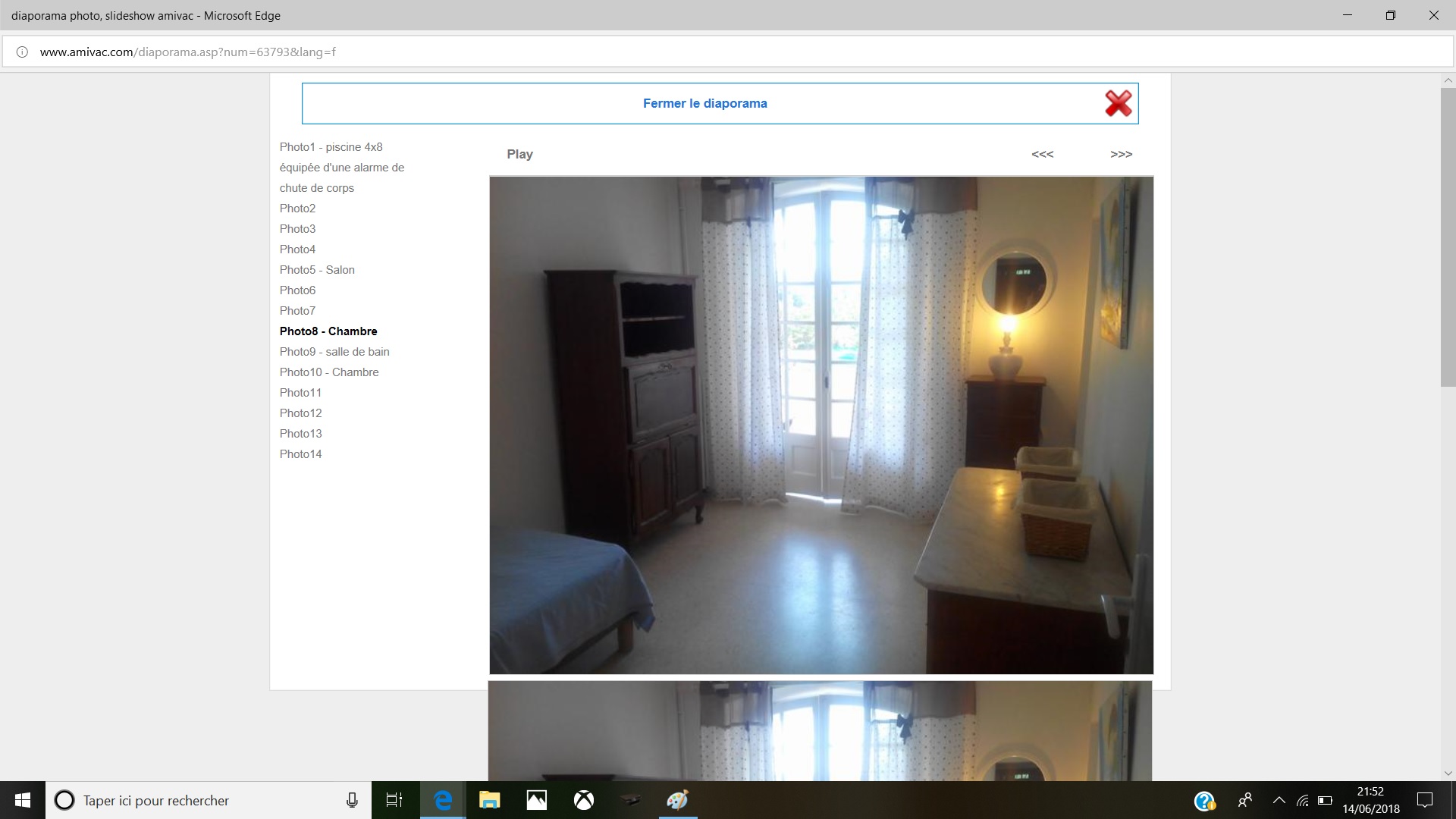Click scrollbar down arrow
The width and height of the screenshot is (1456, 819).
[x=1448, y=773]
